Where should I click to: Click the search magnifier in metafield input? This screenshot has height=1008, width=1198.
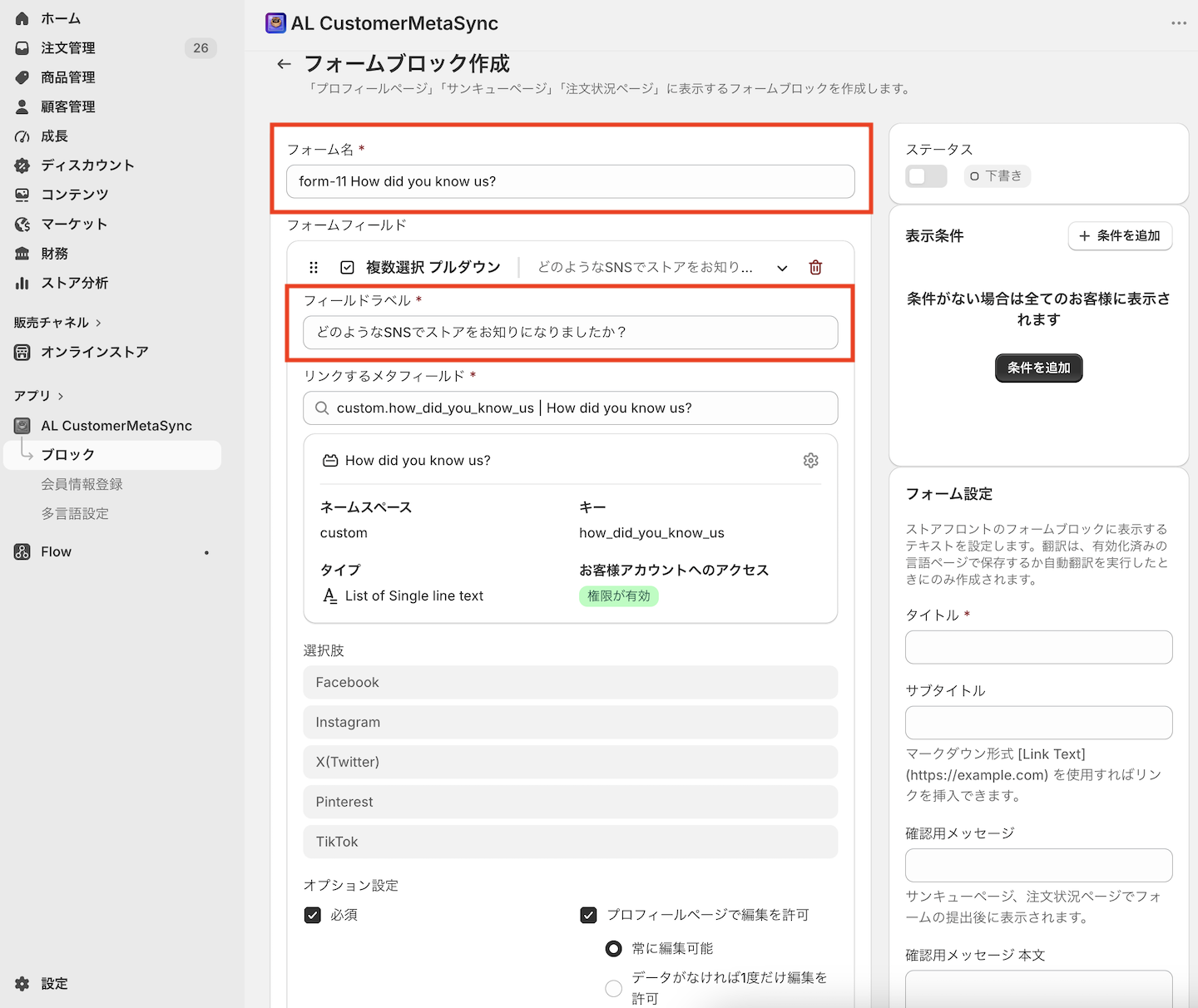click(x=322, y=408)
